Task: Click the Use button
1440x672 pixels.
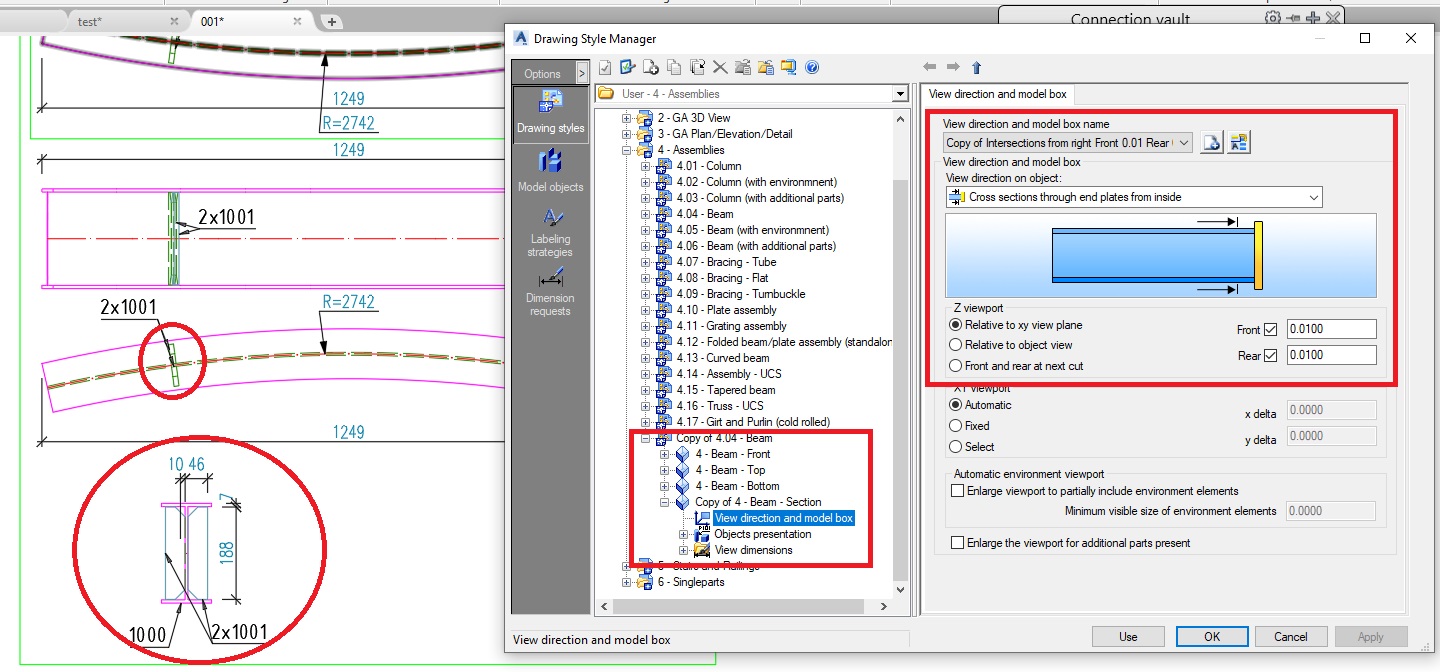Action: coord(1128,636)
